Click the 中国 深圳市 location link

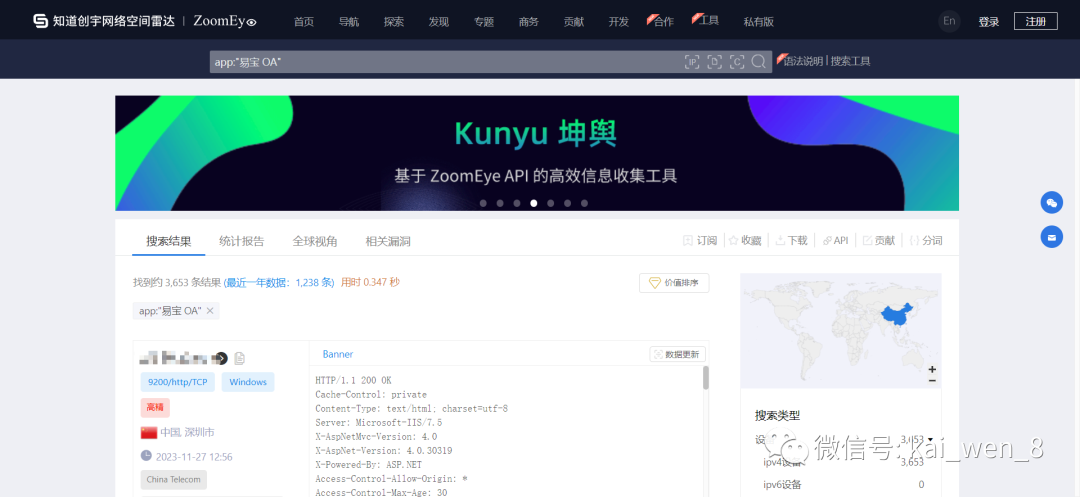pos(187,432)
